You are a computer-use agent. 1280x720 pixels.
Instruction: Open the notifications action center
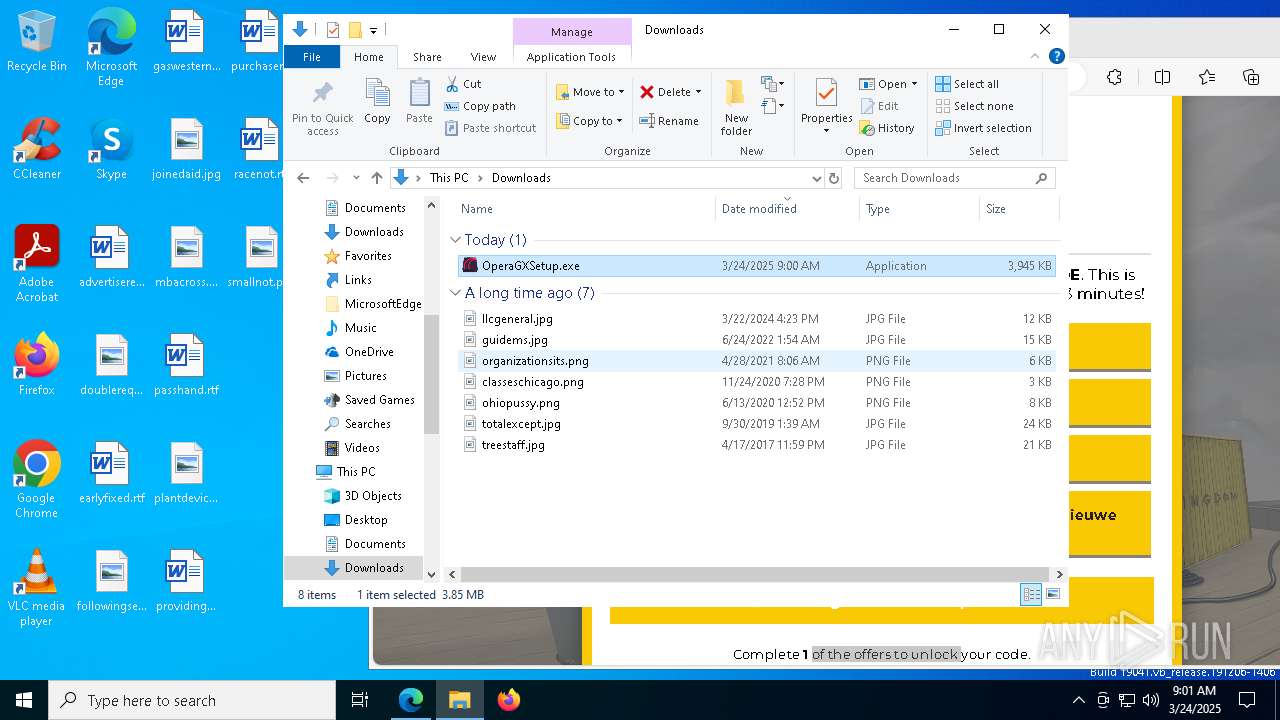1247,700
